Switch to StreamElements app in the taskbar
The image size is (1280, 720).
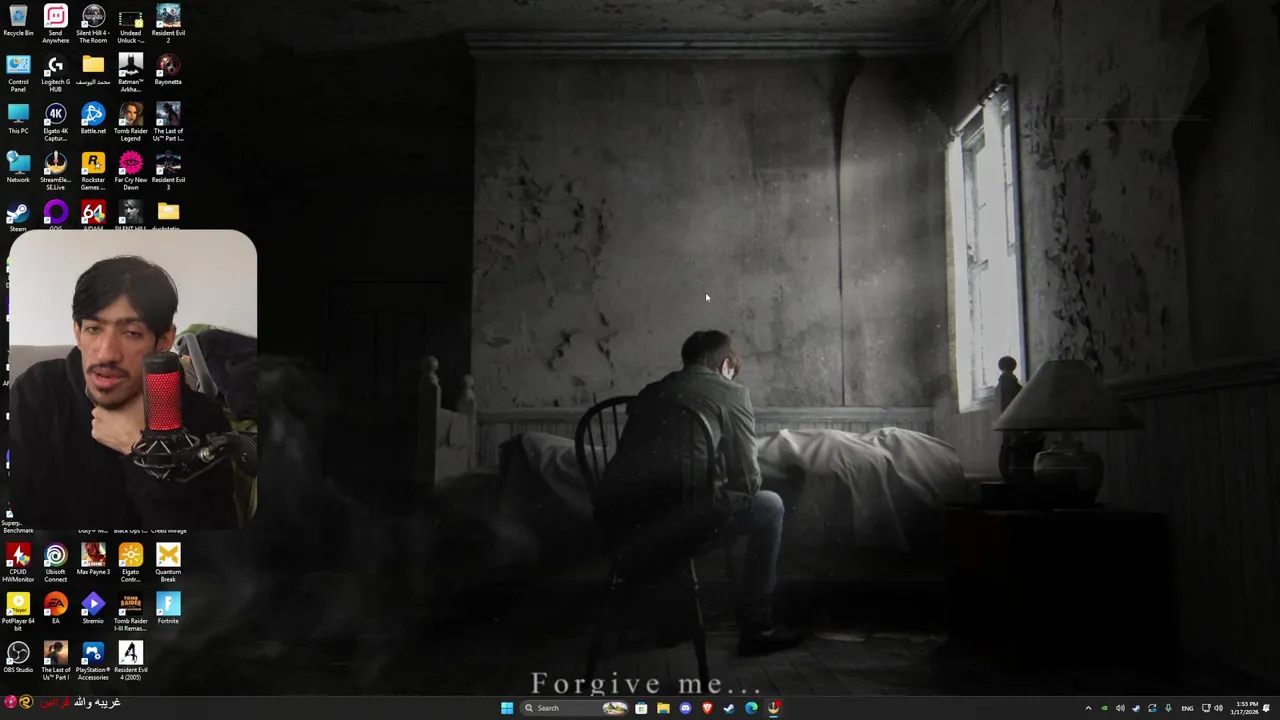[774, 708]
